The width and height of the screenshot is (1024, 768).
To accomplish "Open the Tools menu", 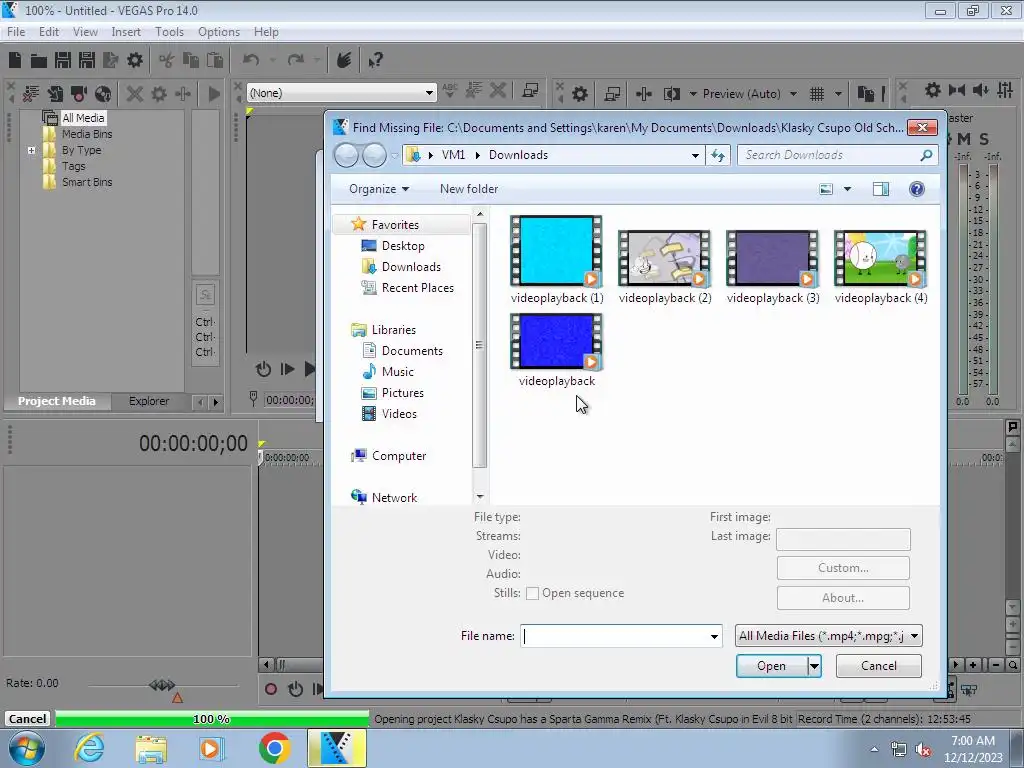I will pyautogui.click(x=169, y=32).
